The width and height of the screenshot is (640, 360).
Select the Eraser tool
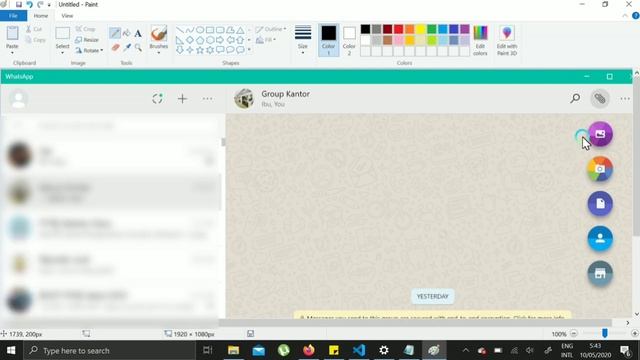(115, 48)
